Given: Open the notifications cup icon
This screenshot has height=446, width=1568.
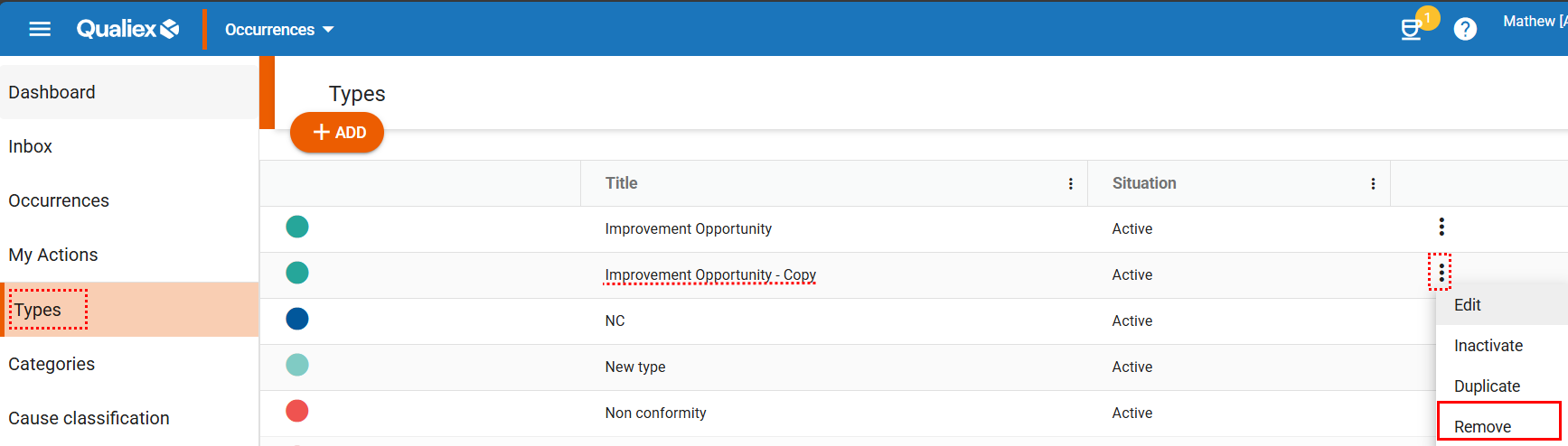Looking at the screenshot, I should point(1411,30).
